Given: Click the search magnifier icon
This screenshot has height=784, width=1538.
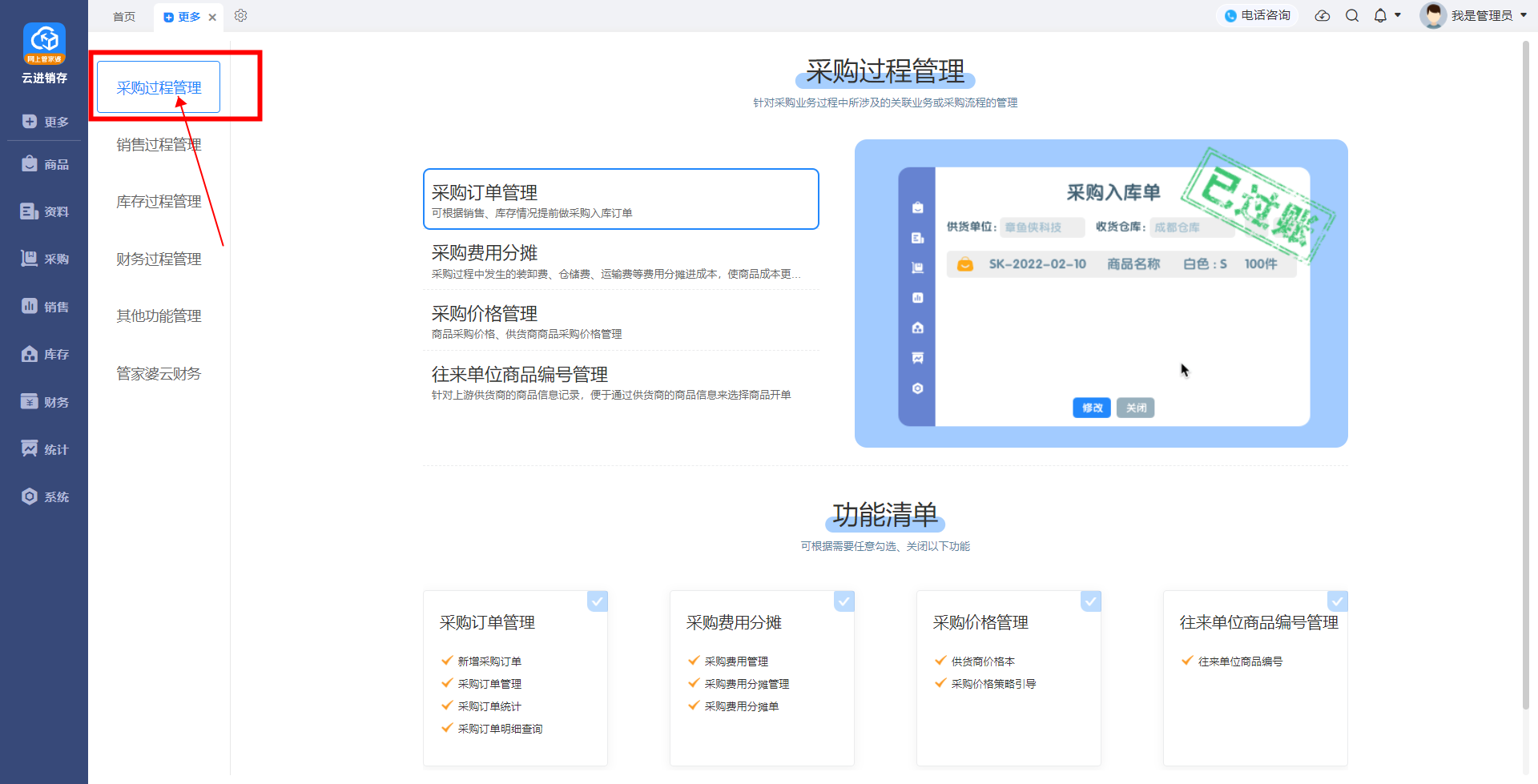Looking at the screenshot, I should [1352, 16].
